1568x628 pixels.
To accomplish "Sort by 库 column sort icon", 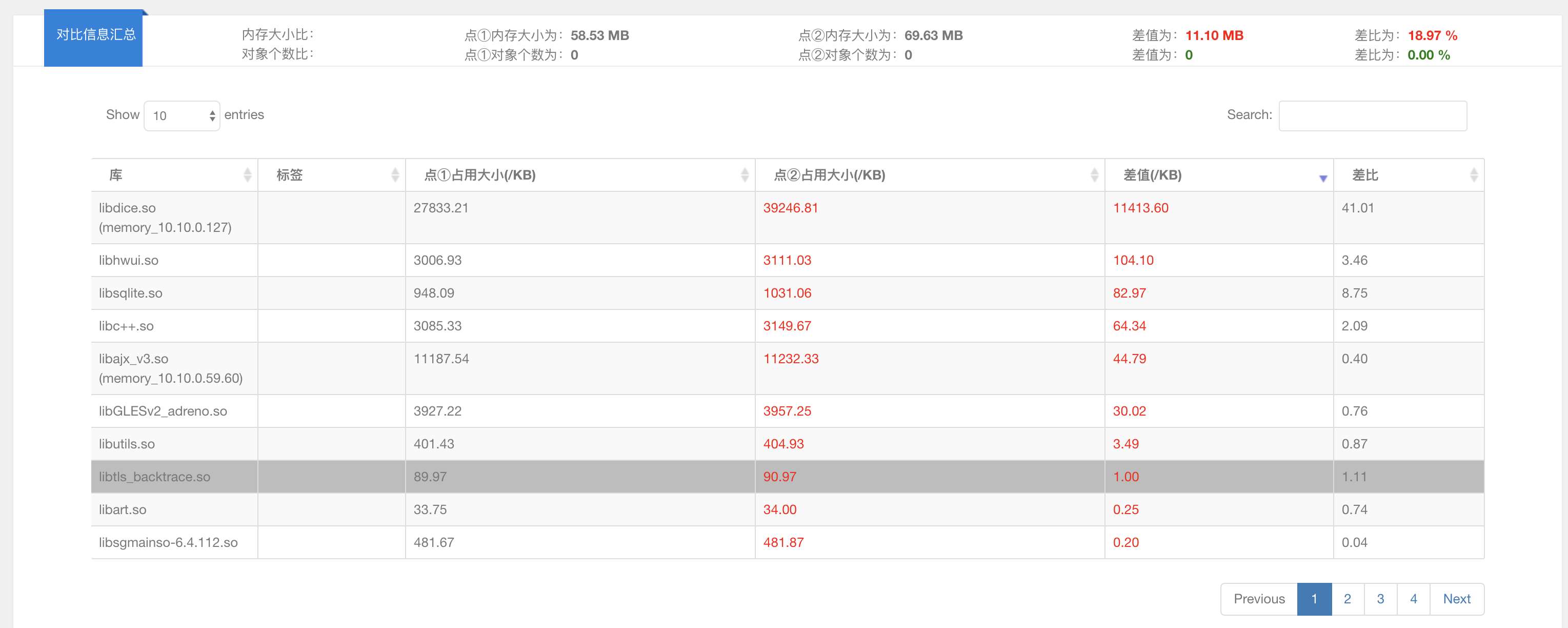I will [x=247, y=175].
